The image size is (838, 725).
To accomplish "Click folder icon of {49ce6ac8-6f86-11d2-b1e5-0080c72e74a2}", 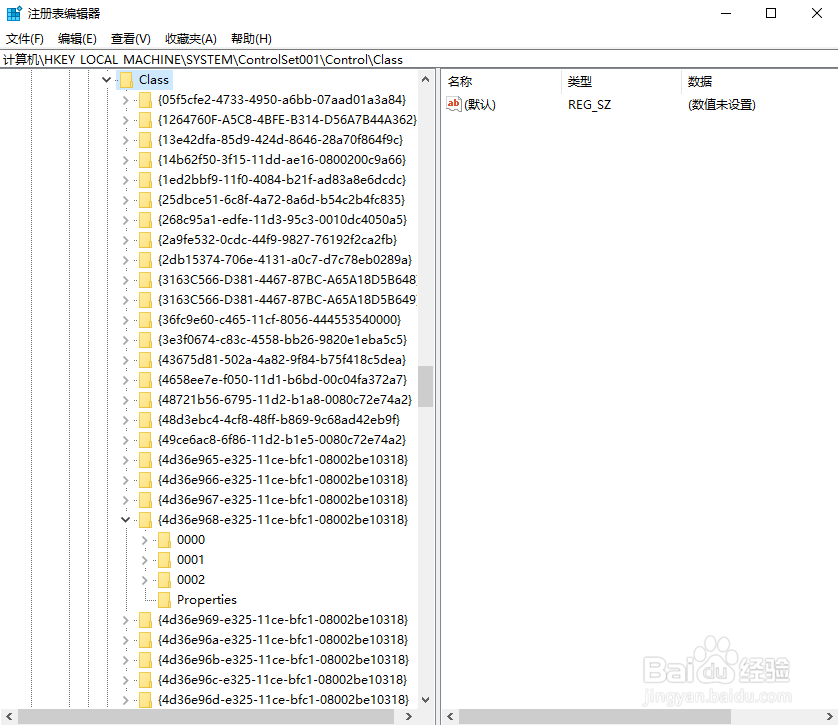I will click(x=145, y=440).
